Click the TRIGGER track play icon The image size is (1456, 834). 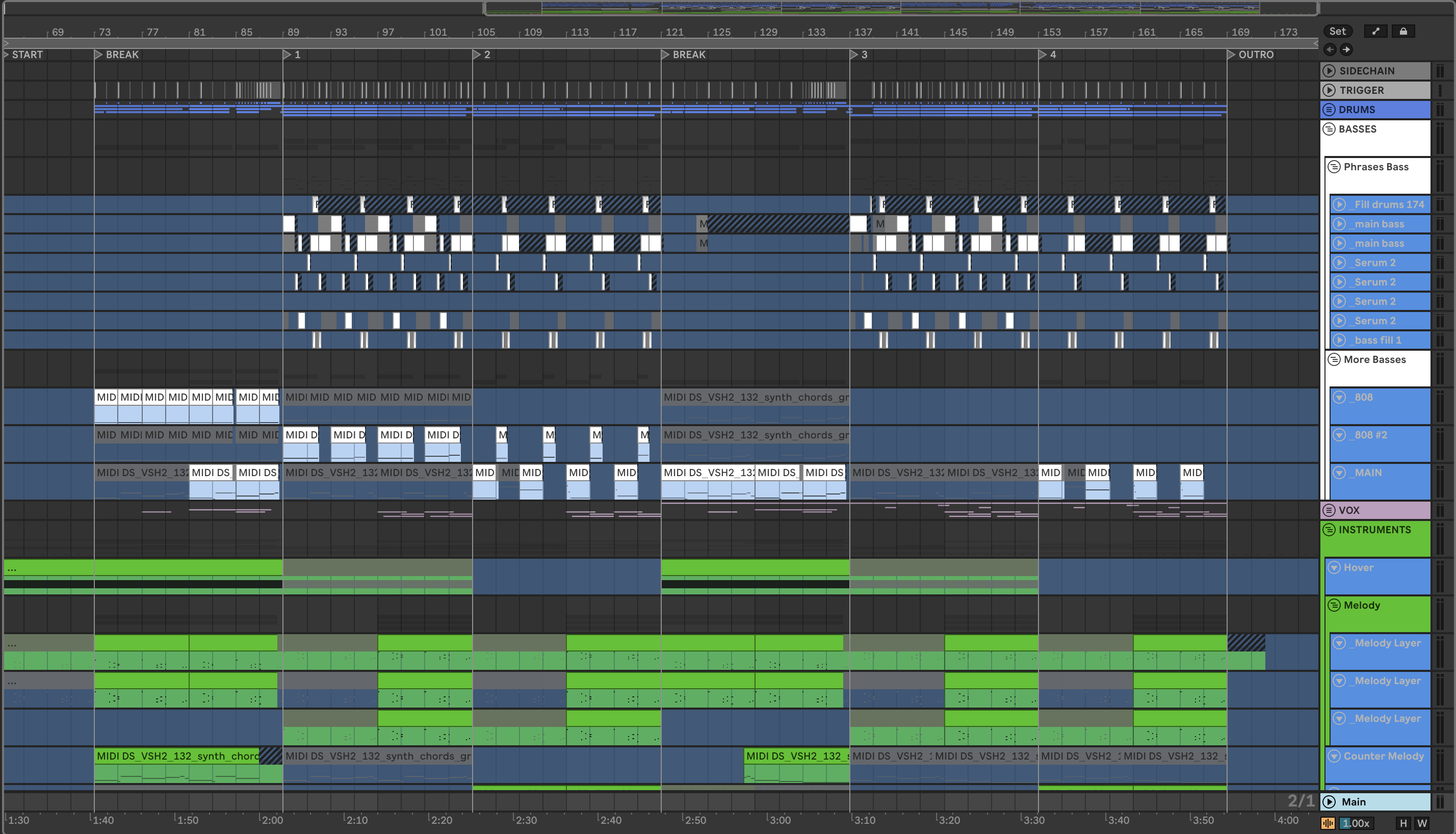[1329, 91]
